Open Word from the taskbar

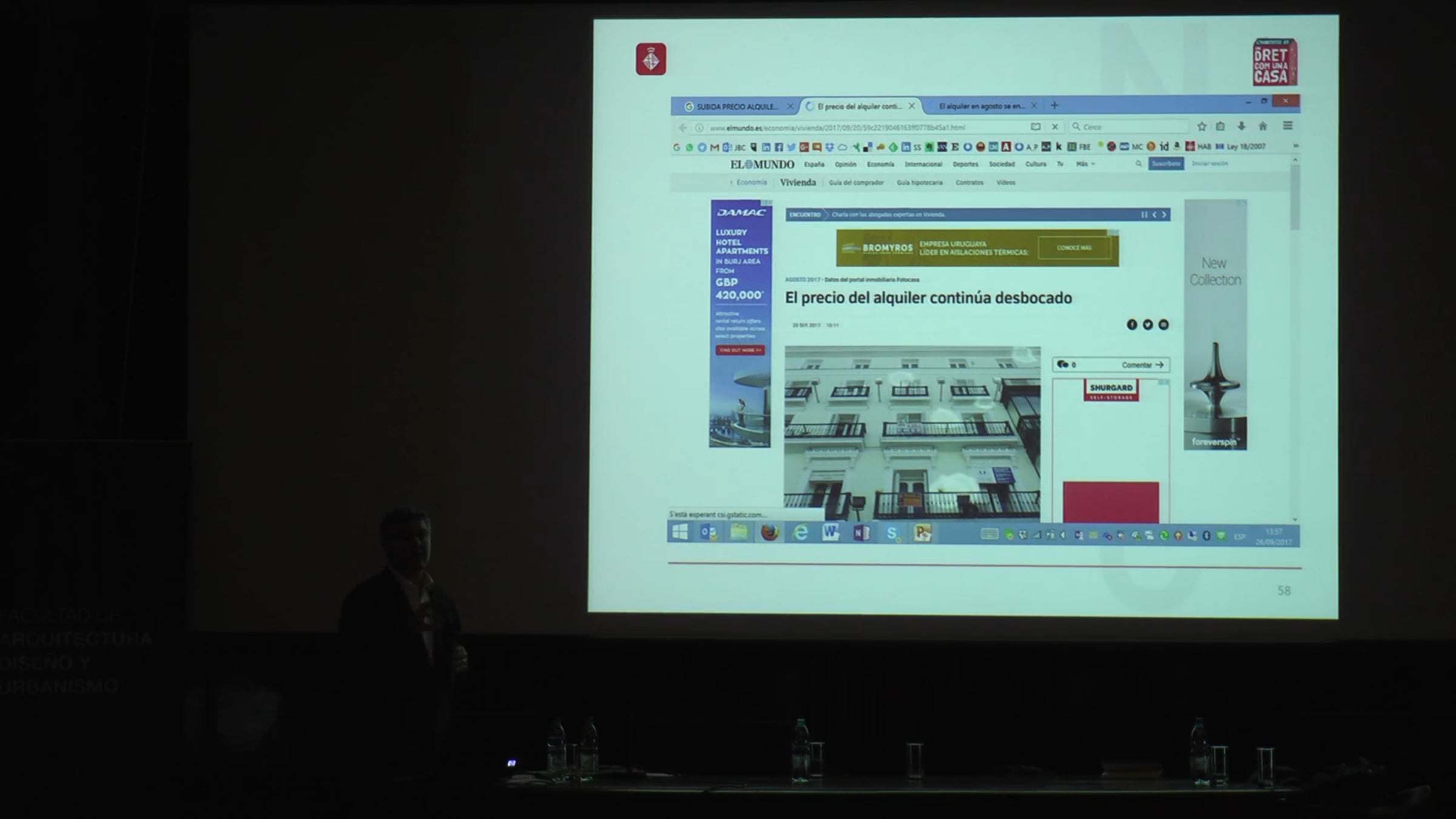(831, 533)
